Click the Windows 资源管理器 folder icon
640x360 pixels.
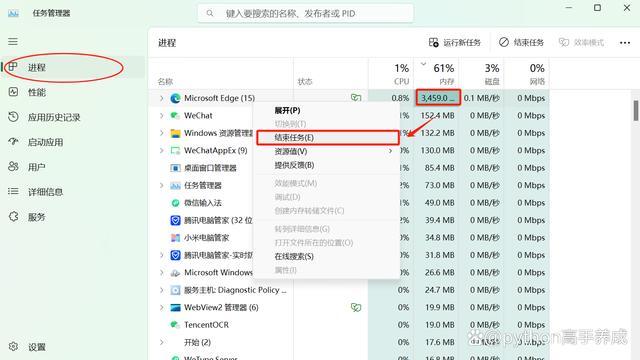(x=175, y=133)
